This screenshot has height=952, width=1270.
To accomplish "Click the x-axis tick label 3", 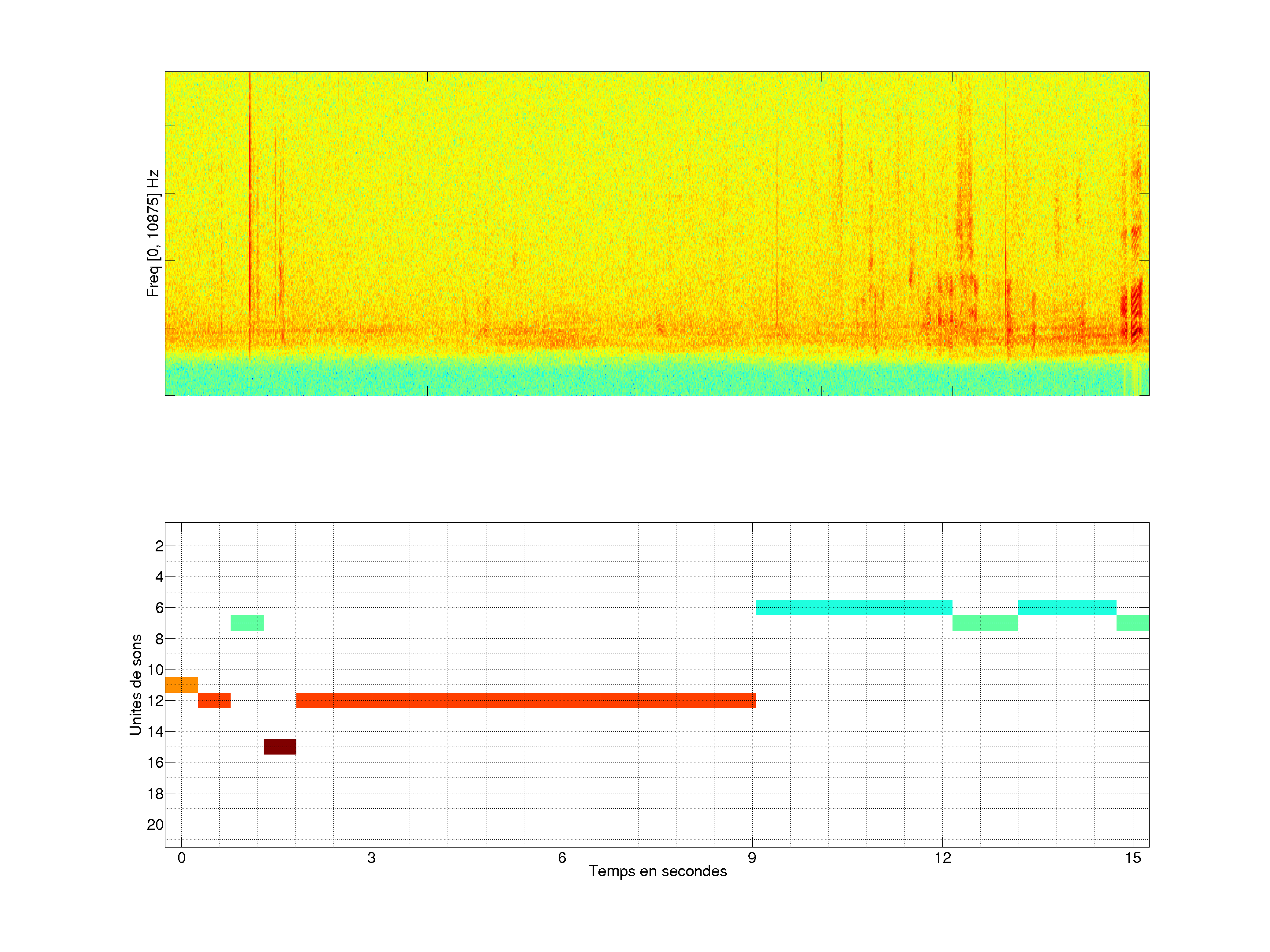I will [371, 858].
